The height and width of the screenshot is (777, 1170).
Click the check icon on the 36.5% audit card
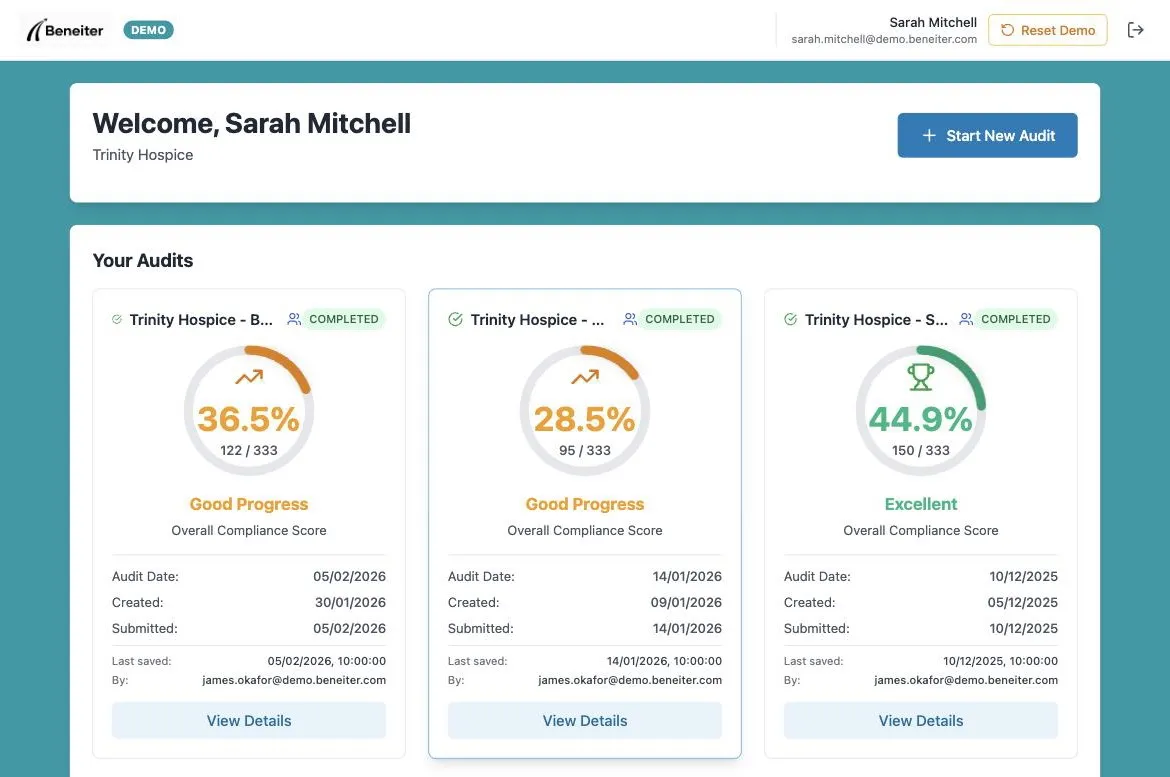pos(117,319)
